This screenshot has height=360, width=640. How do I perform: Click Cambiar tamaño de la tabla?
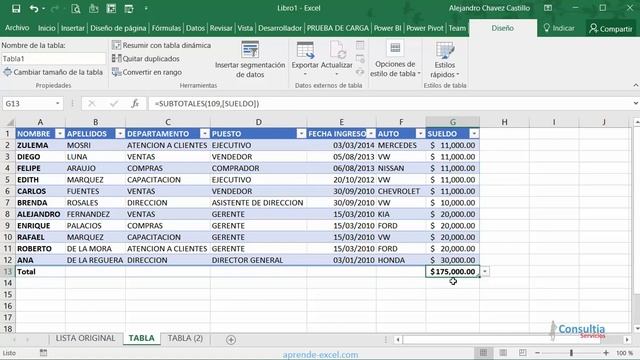click(53, 72)
